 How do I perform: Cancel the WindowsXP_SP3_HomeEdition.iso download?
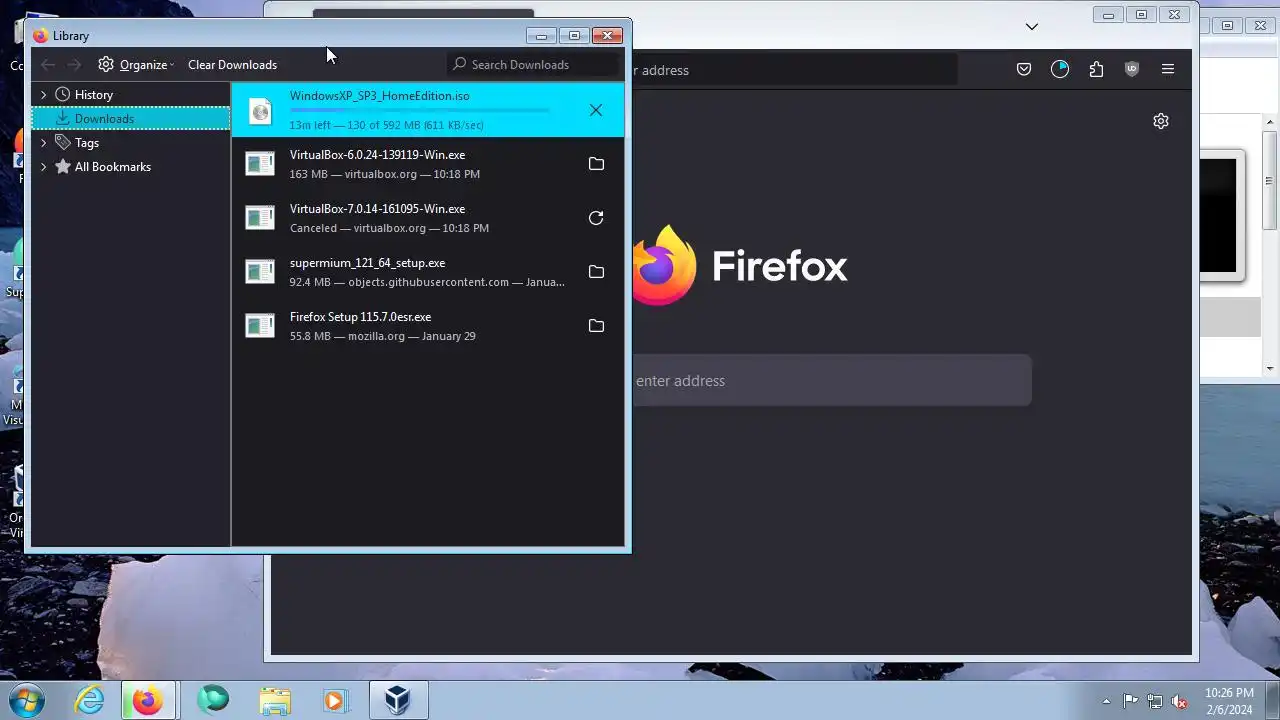[x=596, y=110]
